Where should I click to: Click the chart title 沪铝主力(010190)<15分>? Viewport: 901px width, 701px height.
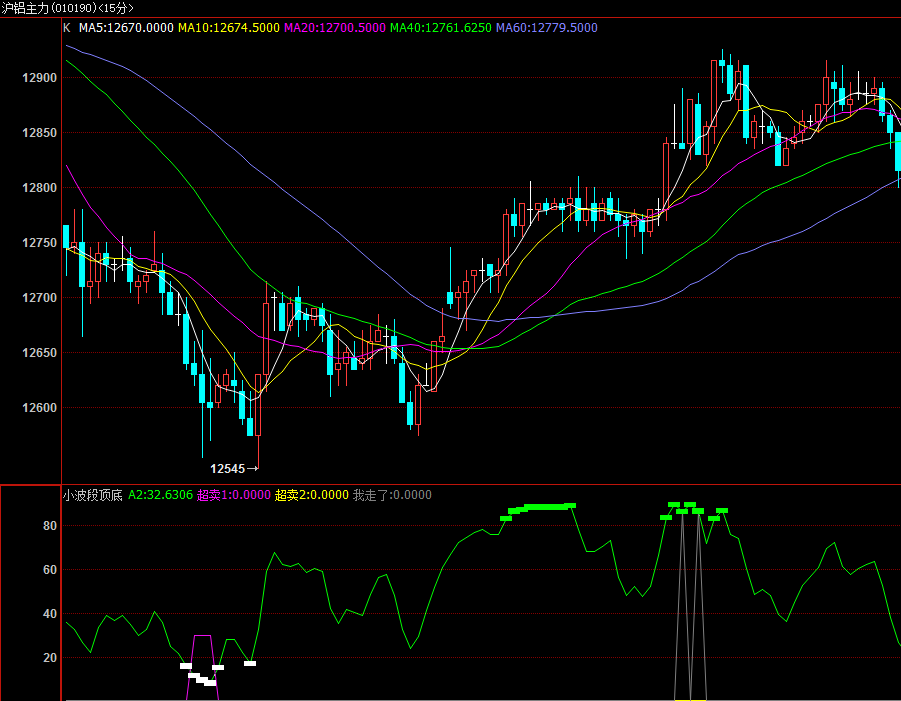coord(68,8)
